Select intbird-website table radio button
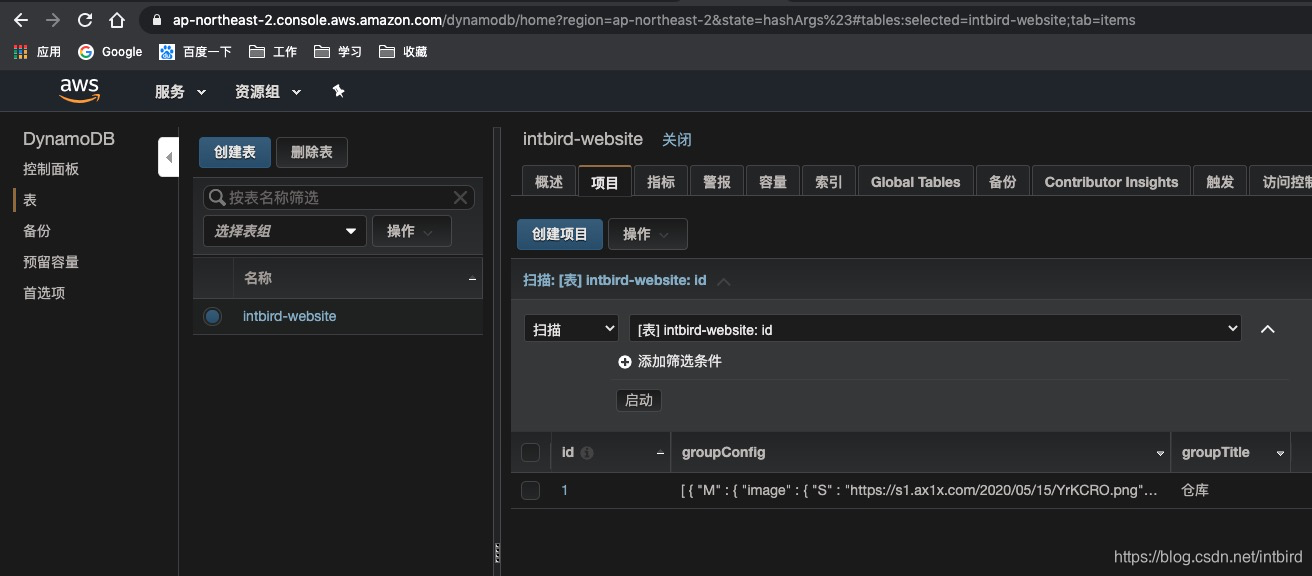The image size is (1312, 576). 212,316
